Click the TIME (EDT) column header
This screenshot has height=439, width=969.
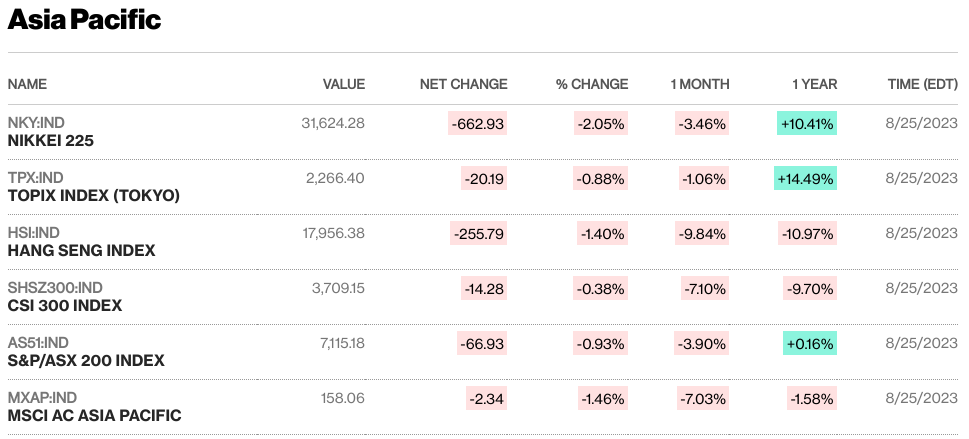(922, 84)
